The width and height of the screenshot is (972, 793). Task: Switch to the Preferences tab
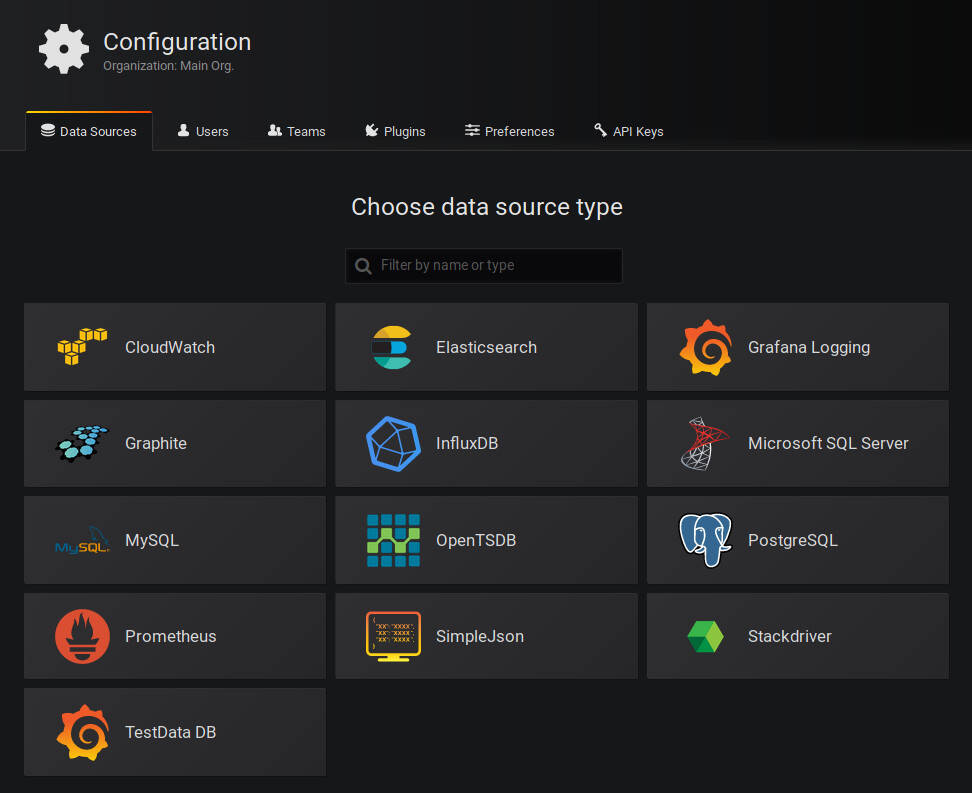click(x=510, y=131)
